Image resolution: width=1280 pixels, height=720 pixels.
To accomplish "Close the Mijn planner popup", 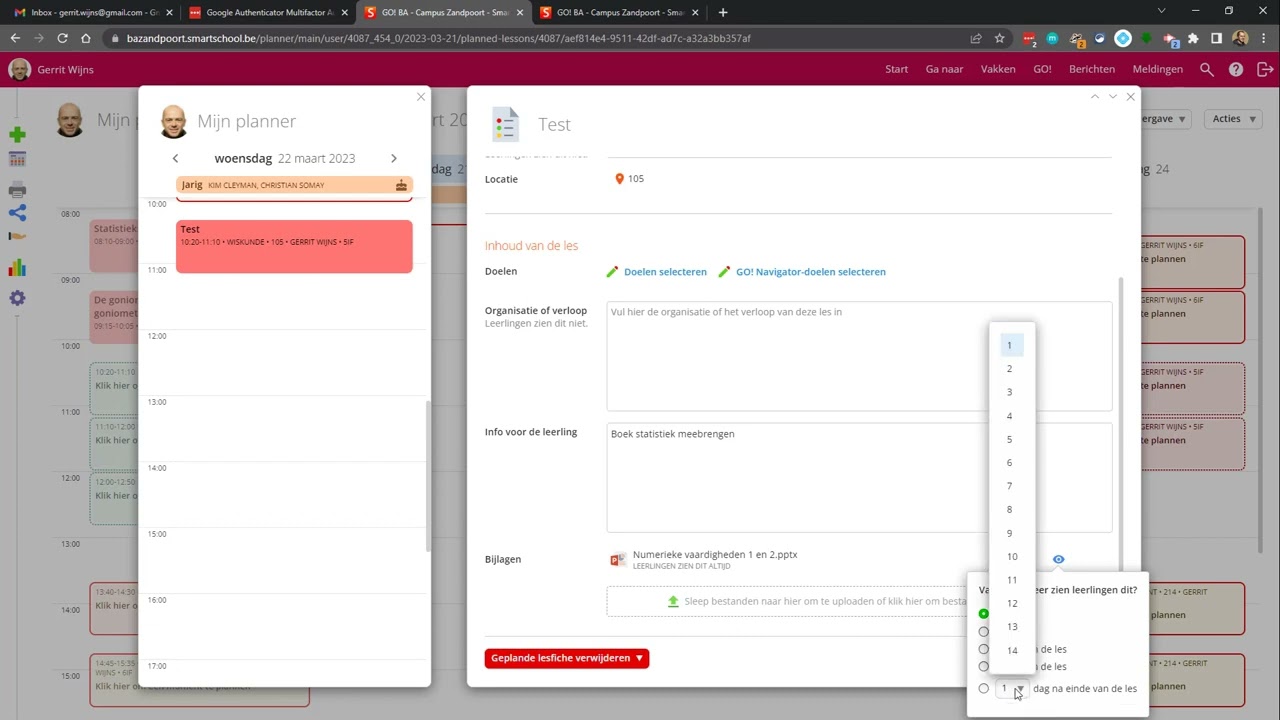I will click(421, 97).
